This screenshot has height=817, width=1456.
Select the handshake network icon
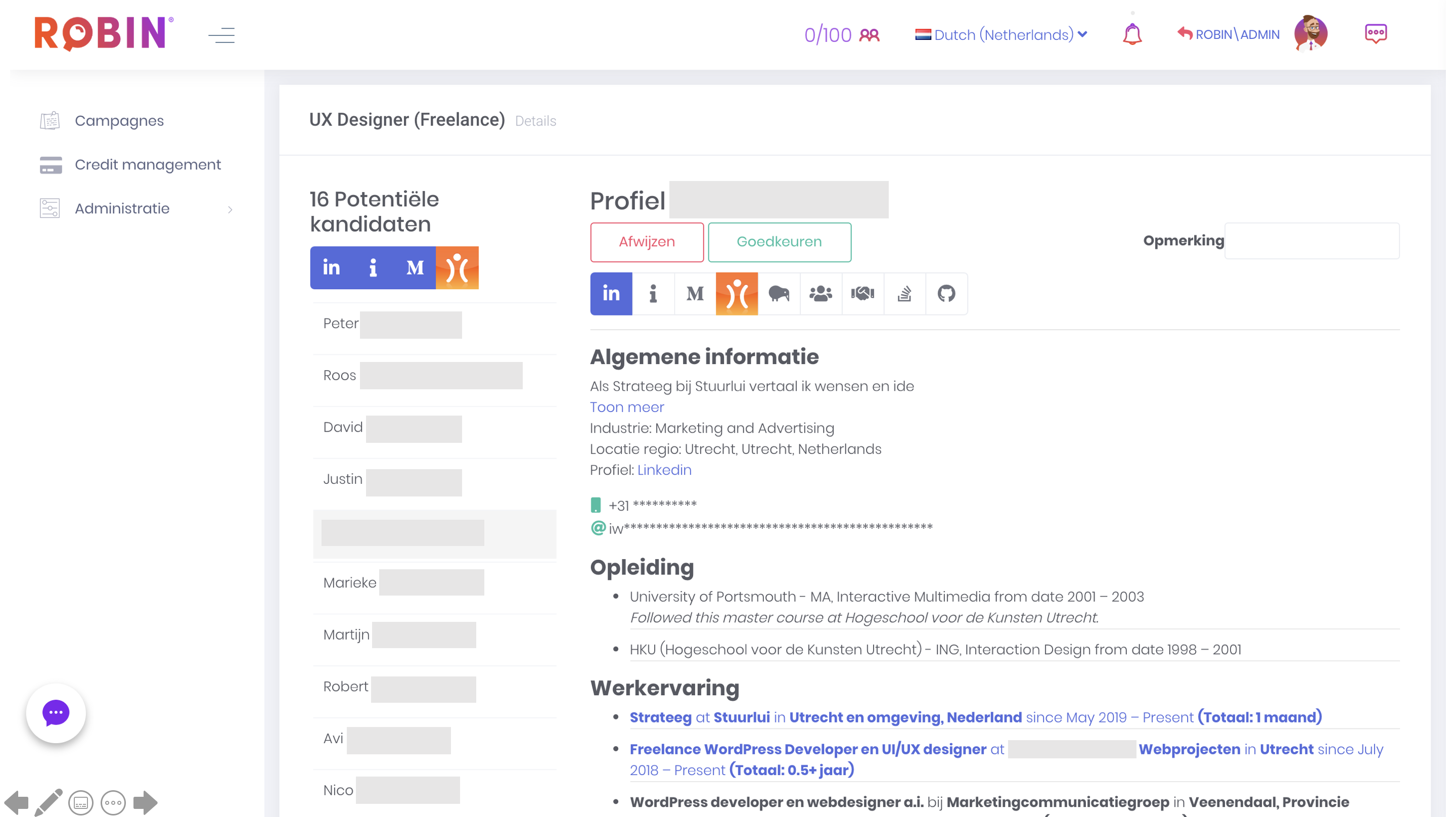pos(863,293)
